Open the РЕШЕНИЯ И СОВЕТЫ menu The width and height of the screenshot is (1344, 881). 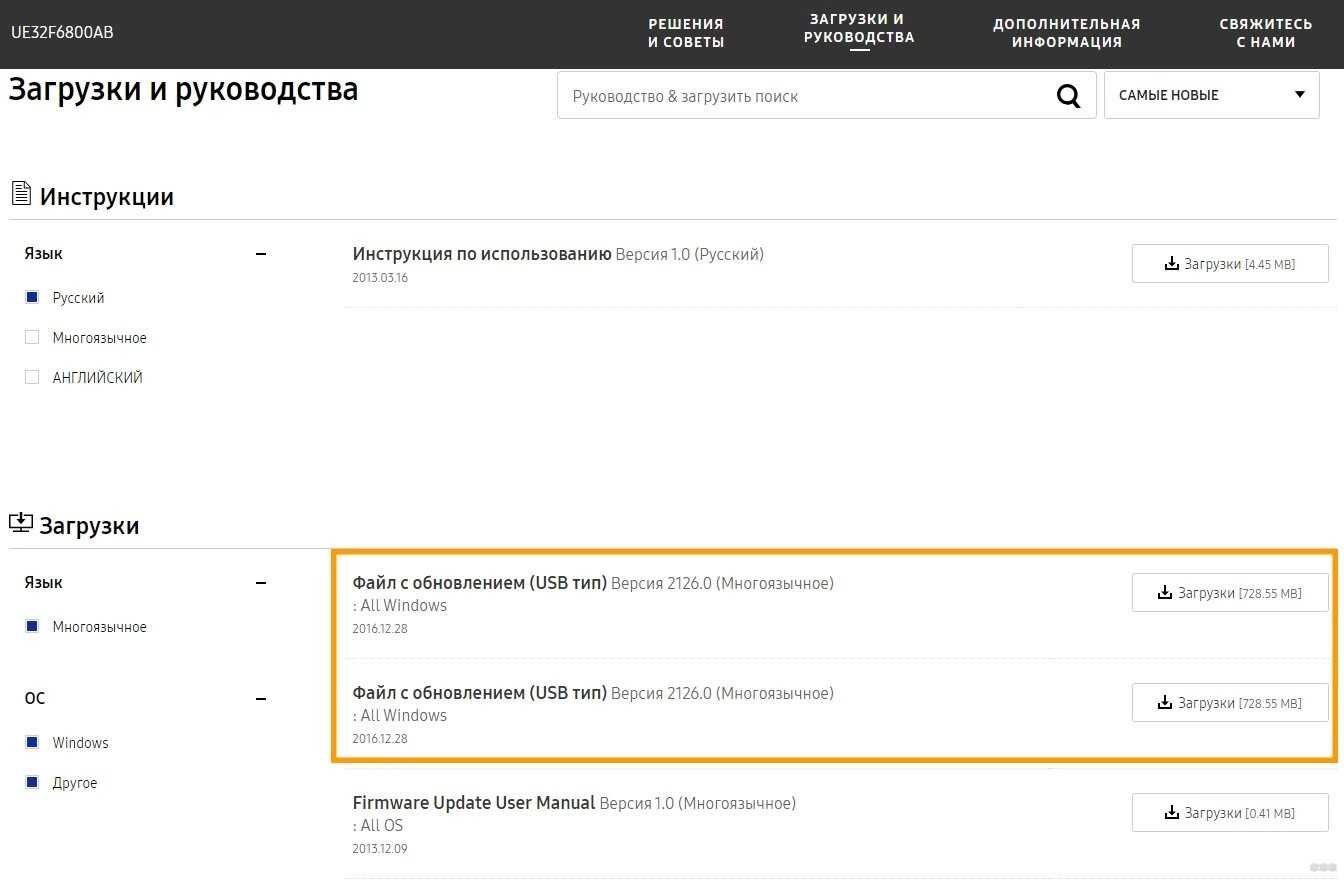pyautogui.click(x=686, y=33)
